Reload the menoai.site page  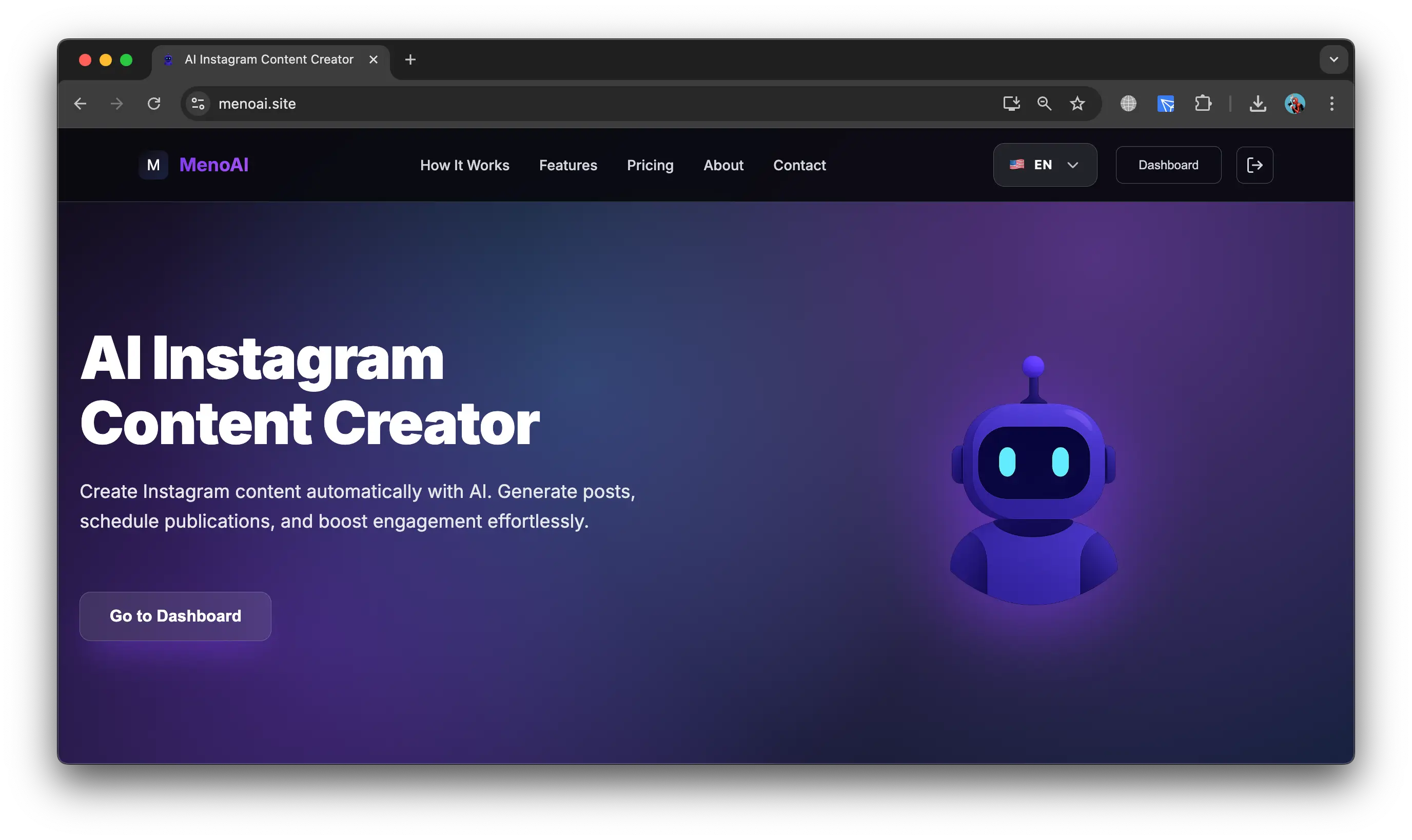tap(154, 104)
